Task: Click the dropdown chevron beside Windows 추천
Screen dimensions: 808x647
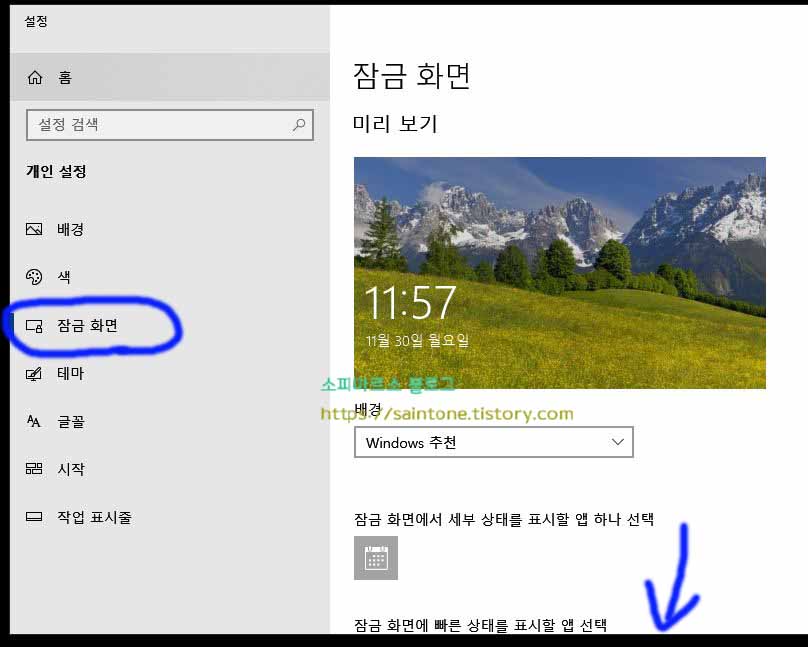Action: coord(617,442)
